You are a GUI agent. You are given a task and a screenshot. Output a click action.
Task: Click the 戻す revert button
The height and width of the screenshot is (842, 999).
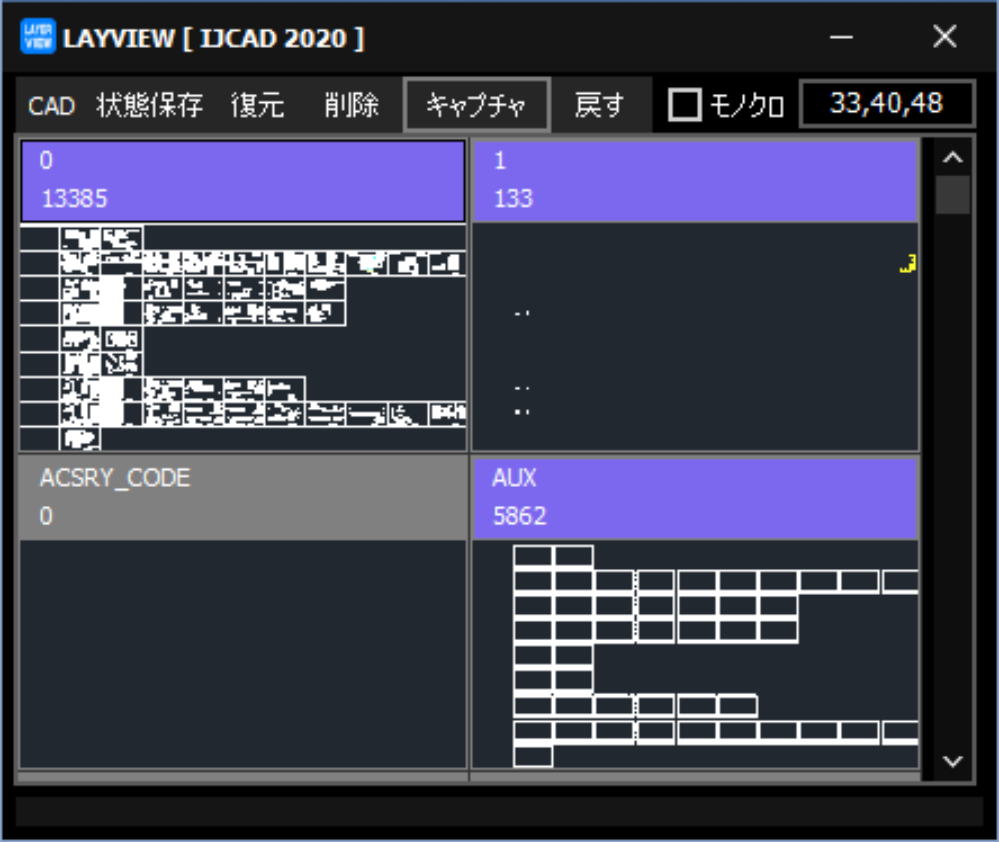(599, 105)
